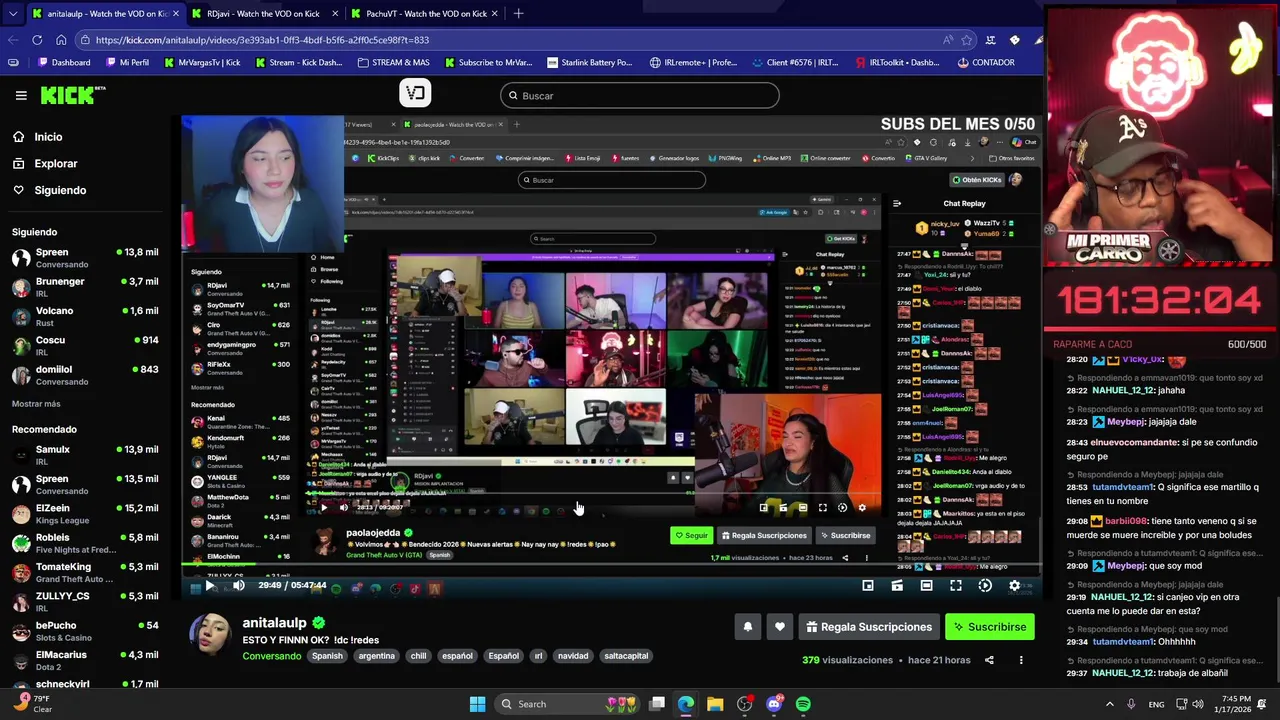Open the Kick hamburger sidebar menu

21,95
